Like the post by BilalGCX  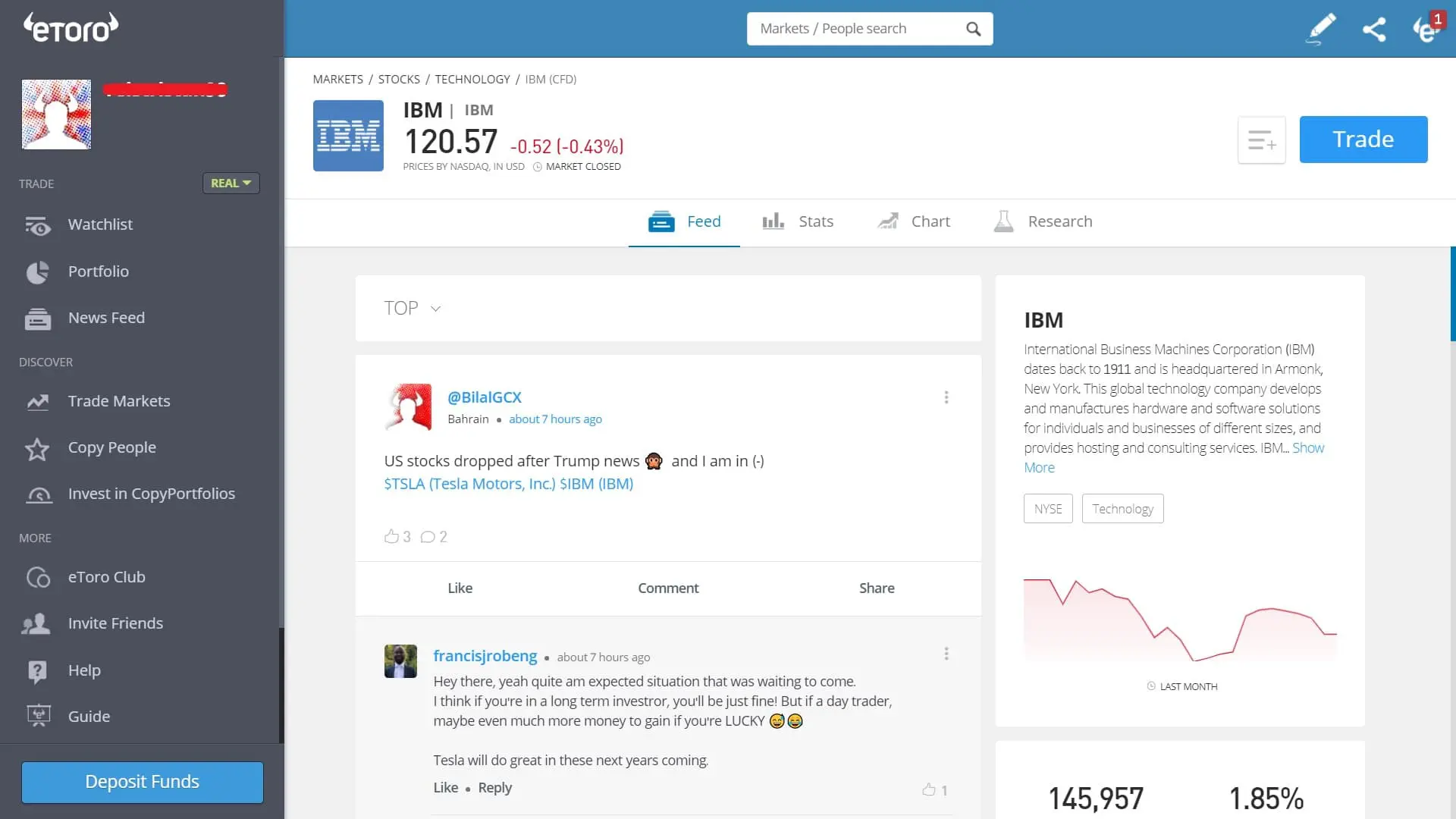(460, 588)
